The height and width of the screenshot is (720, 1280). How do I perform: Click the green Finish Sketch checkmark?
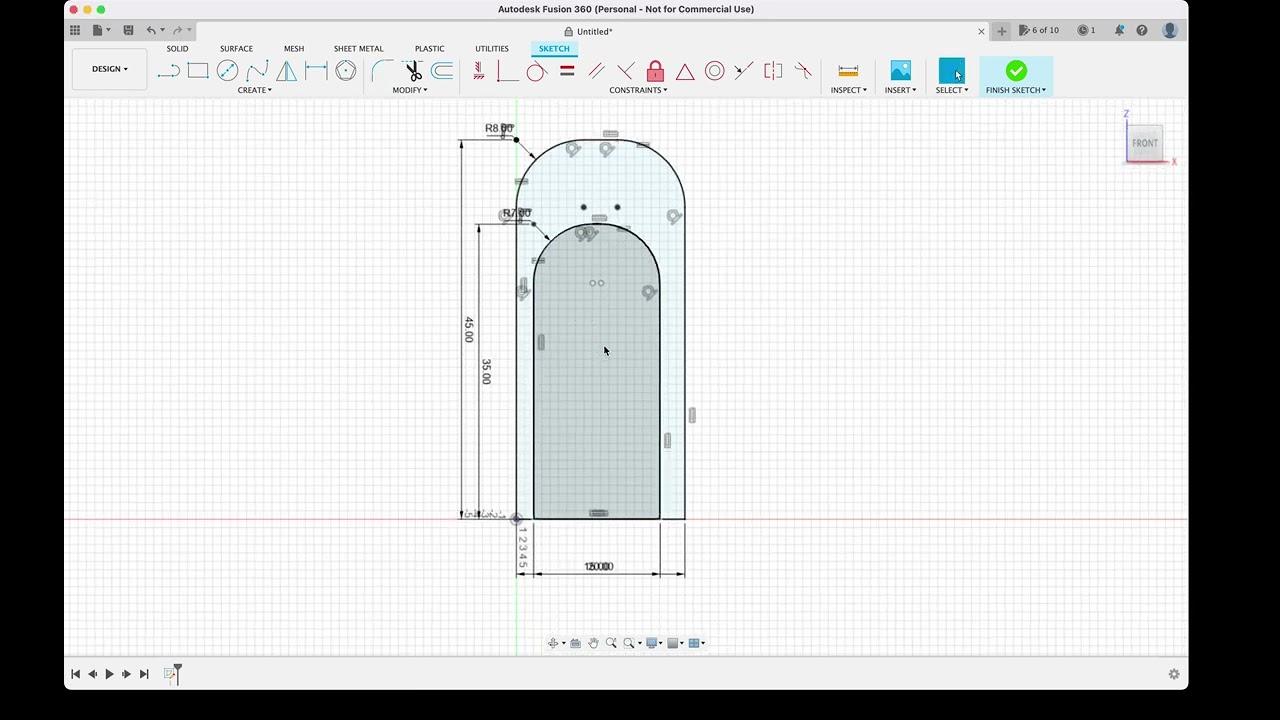tap(1016, 71)
